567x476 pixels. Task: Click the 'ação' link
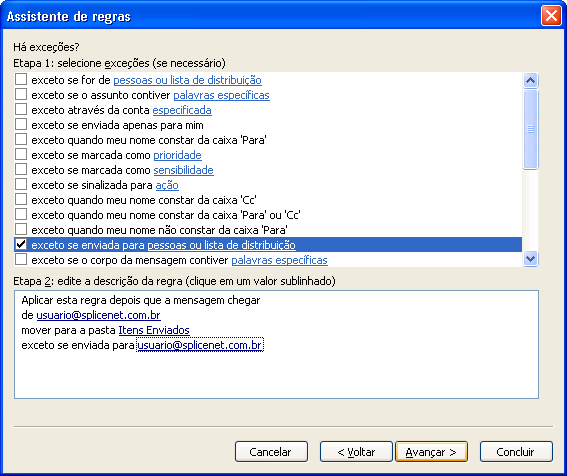pos(167,185)
